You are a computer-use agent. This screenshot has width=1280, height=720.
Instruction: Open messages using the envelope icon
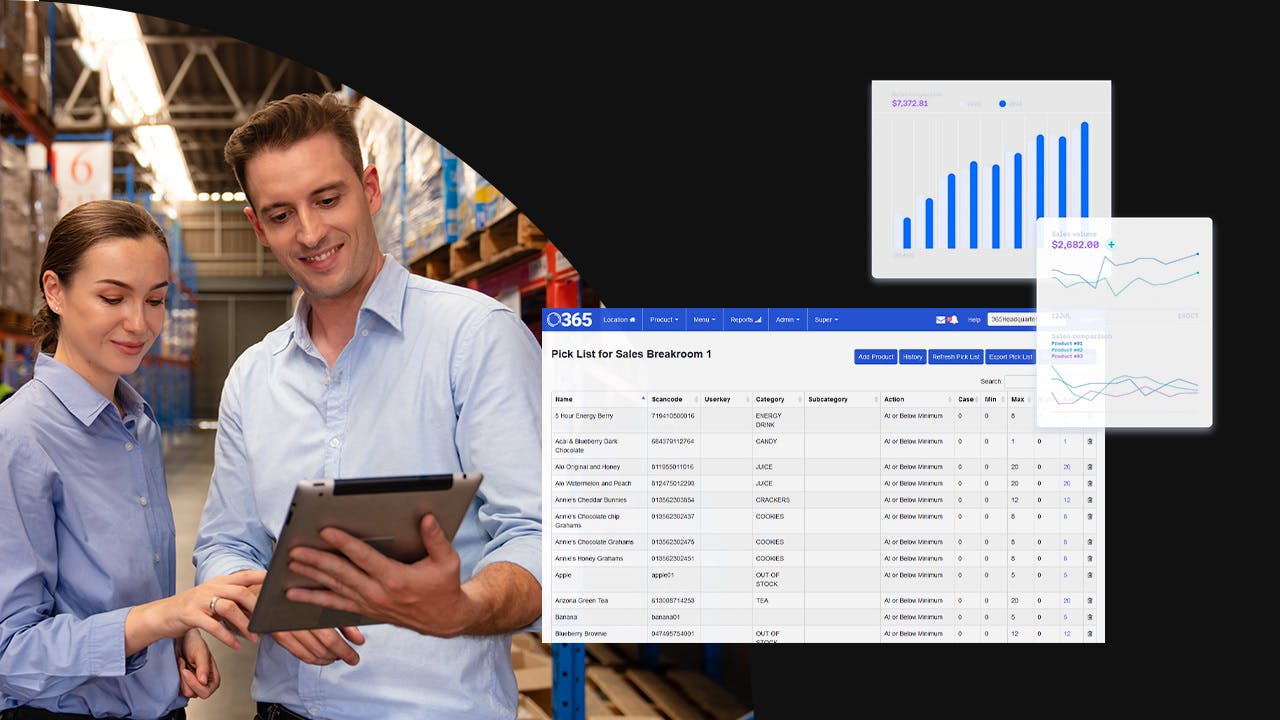pos(939,319)
